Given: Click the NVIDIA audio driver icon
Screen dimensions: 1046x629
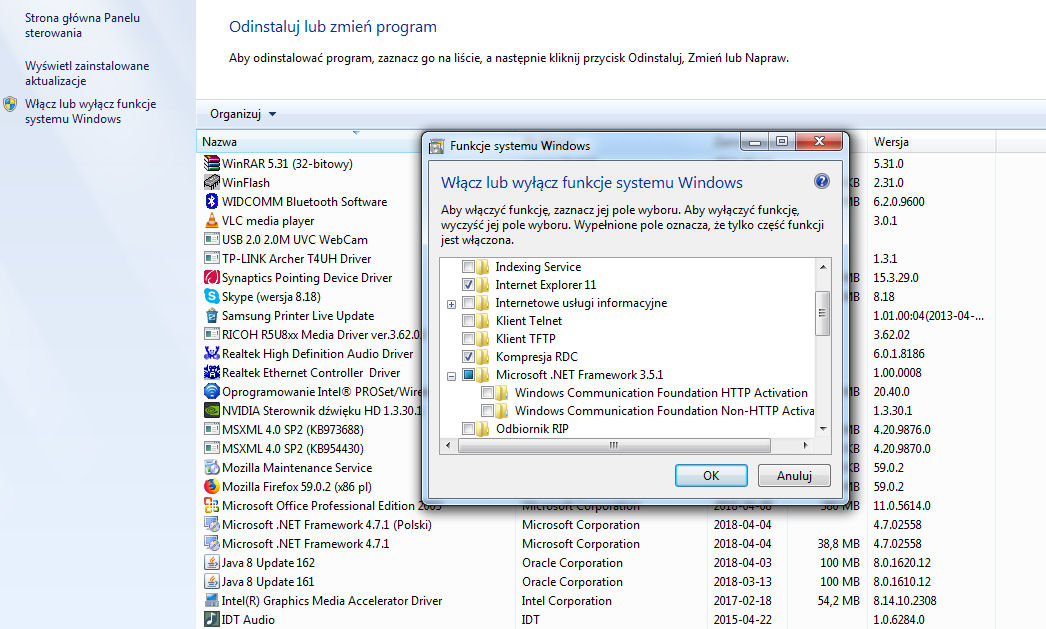Looking at the screenshot, I should (x=211, y=411).
